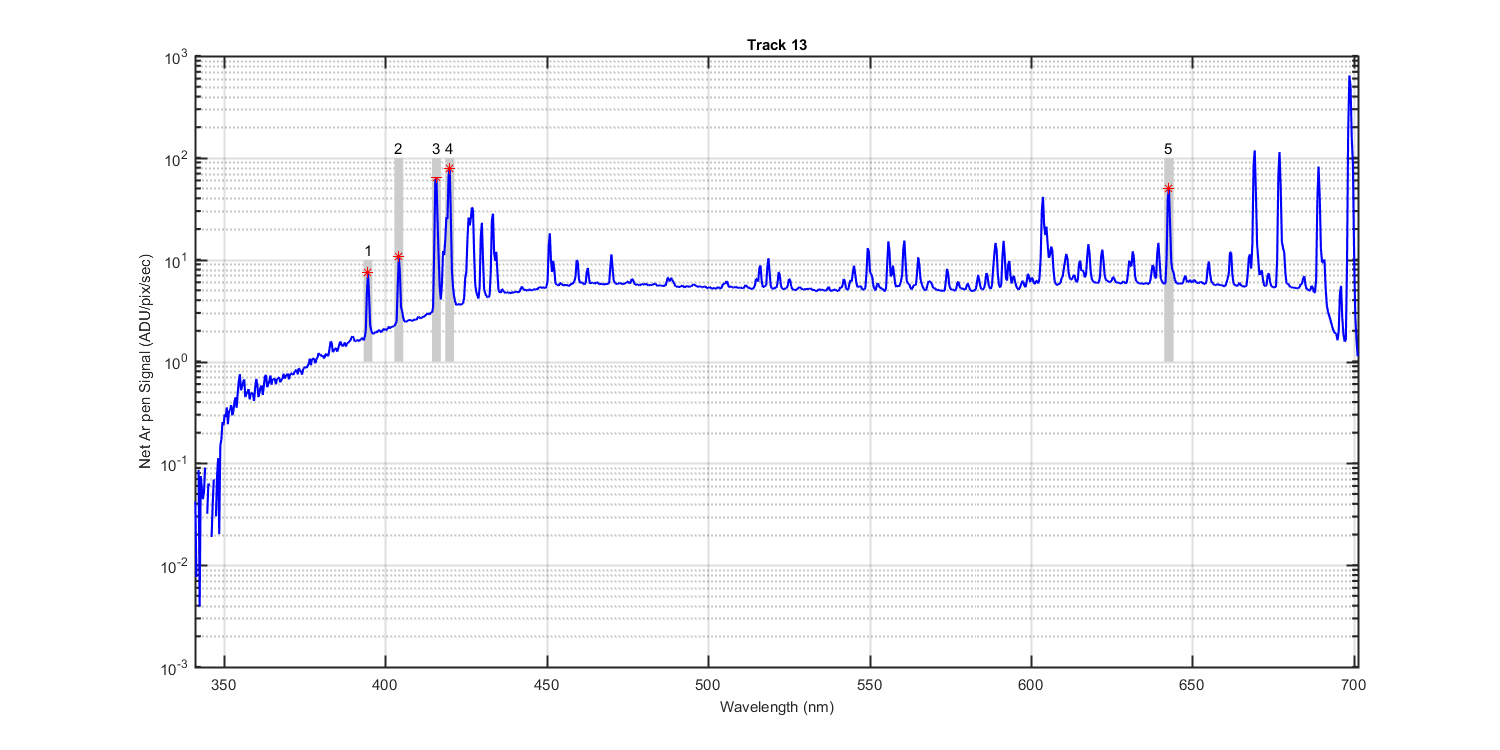Click the peak number label "3"
The height and width of the screenshot is (750, 1500).
coord(436,149)
